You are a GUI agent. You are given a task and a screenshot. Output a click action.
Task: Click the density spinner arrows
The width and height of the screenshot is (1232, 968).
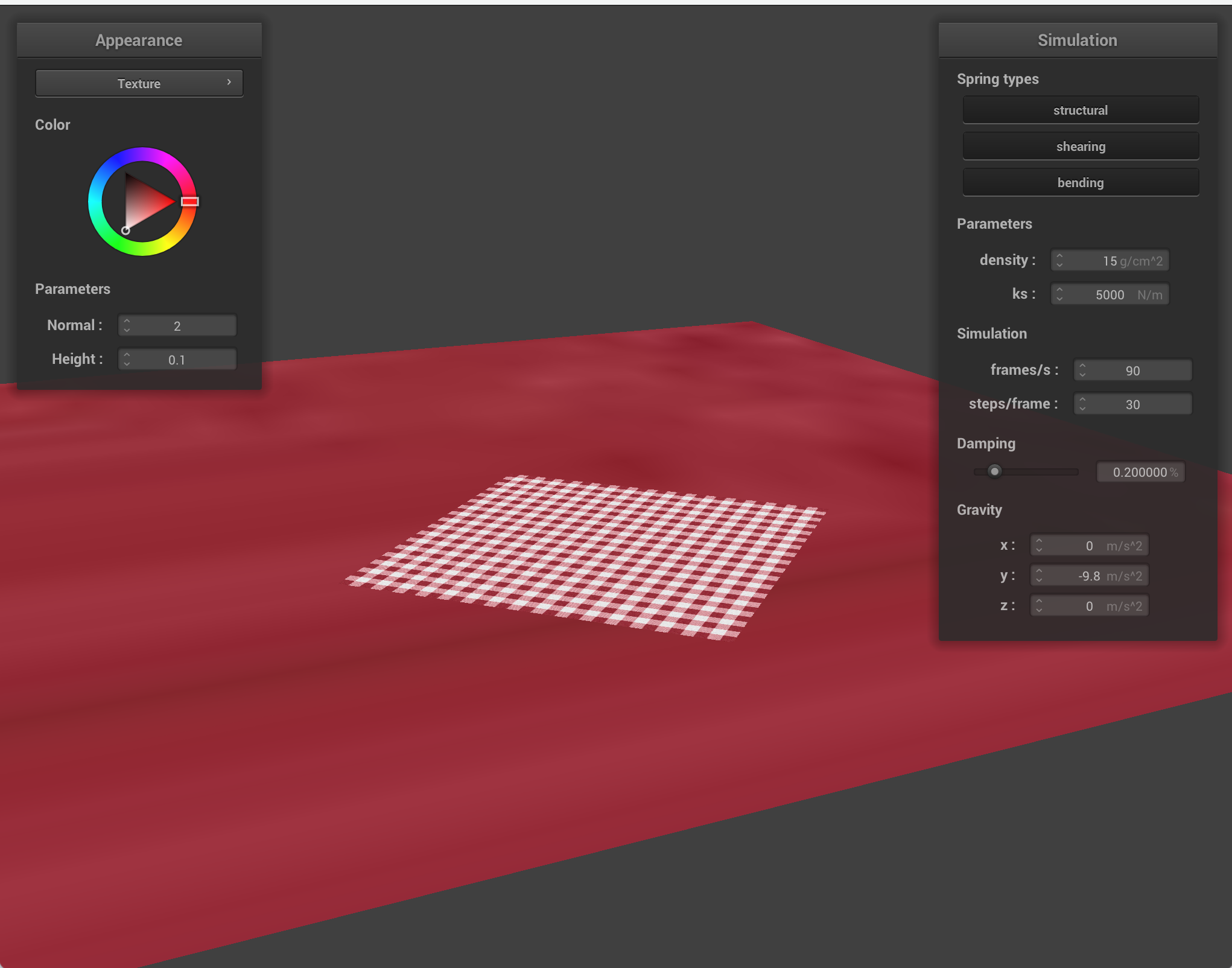[x=1059, y=261]
